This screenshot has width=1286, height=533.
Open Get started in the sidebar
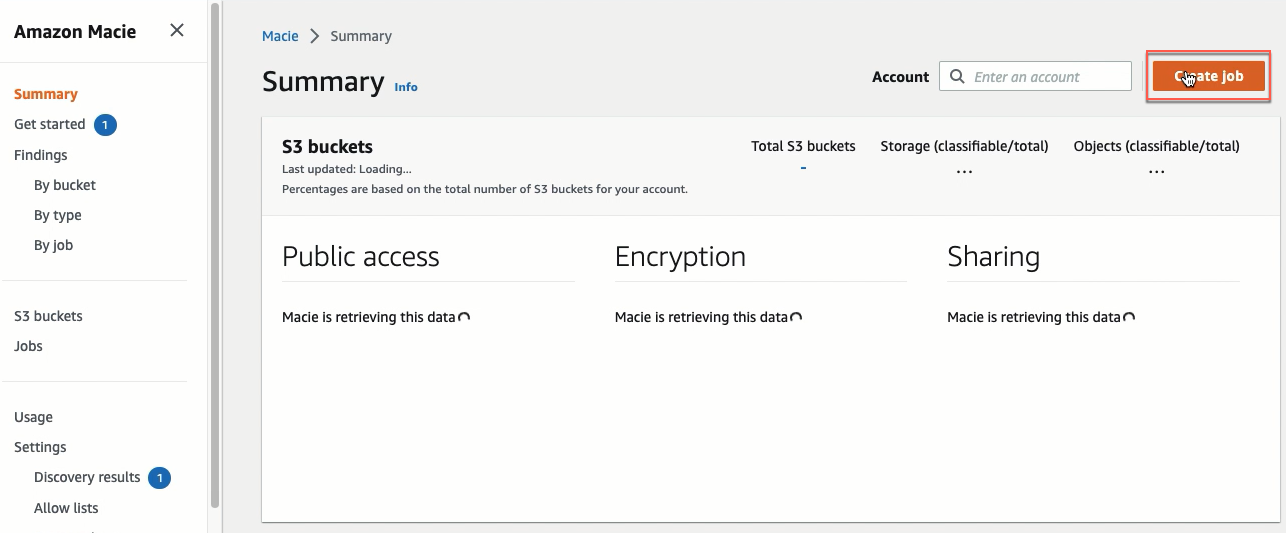coord(50,124)
